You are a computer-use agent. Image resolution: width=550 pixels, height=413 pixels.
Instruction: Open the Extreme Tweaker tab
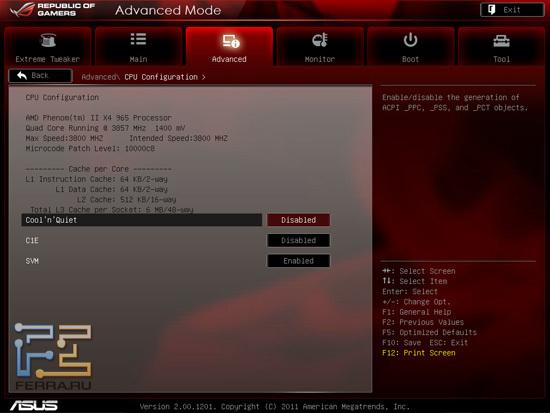click(48, 47)
